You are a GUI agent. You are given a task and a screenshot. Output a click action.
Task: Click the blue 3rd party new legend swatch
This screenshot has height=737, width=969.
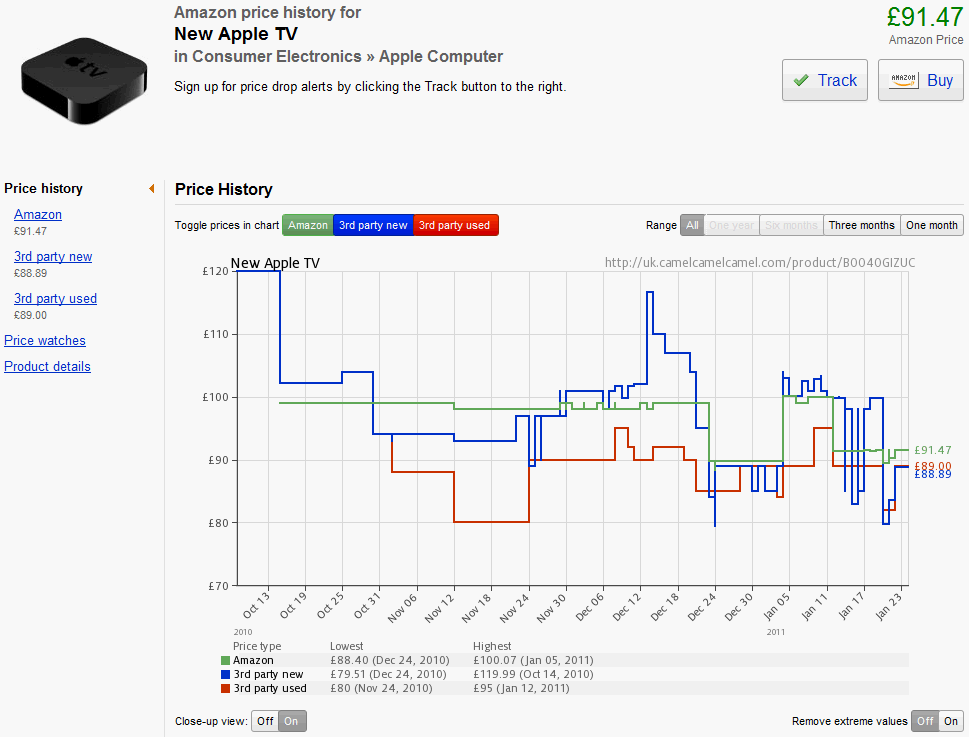pos(226,675)
